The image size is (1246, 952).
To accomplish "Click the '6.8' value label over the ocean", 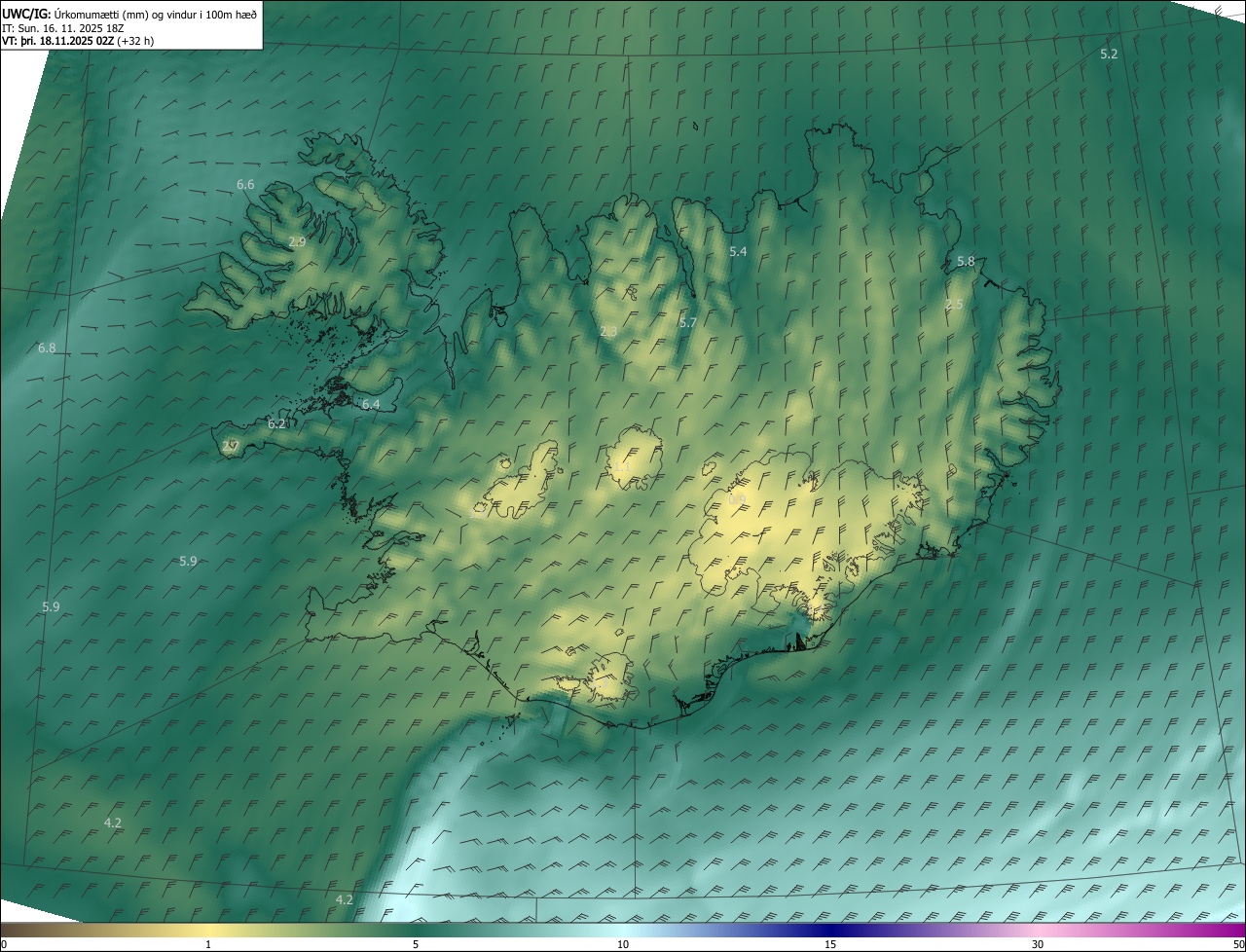I will pos(47,348).
